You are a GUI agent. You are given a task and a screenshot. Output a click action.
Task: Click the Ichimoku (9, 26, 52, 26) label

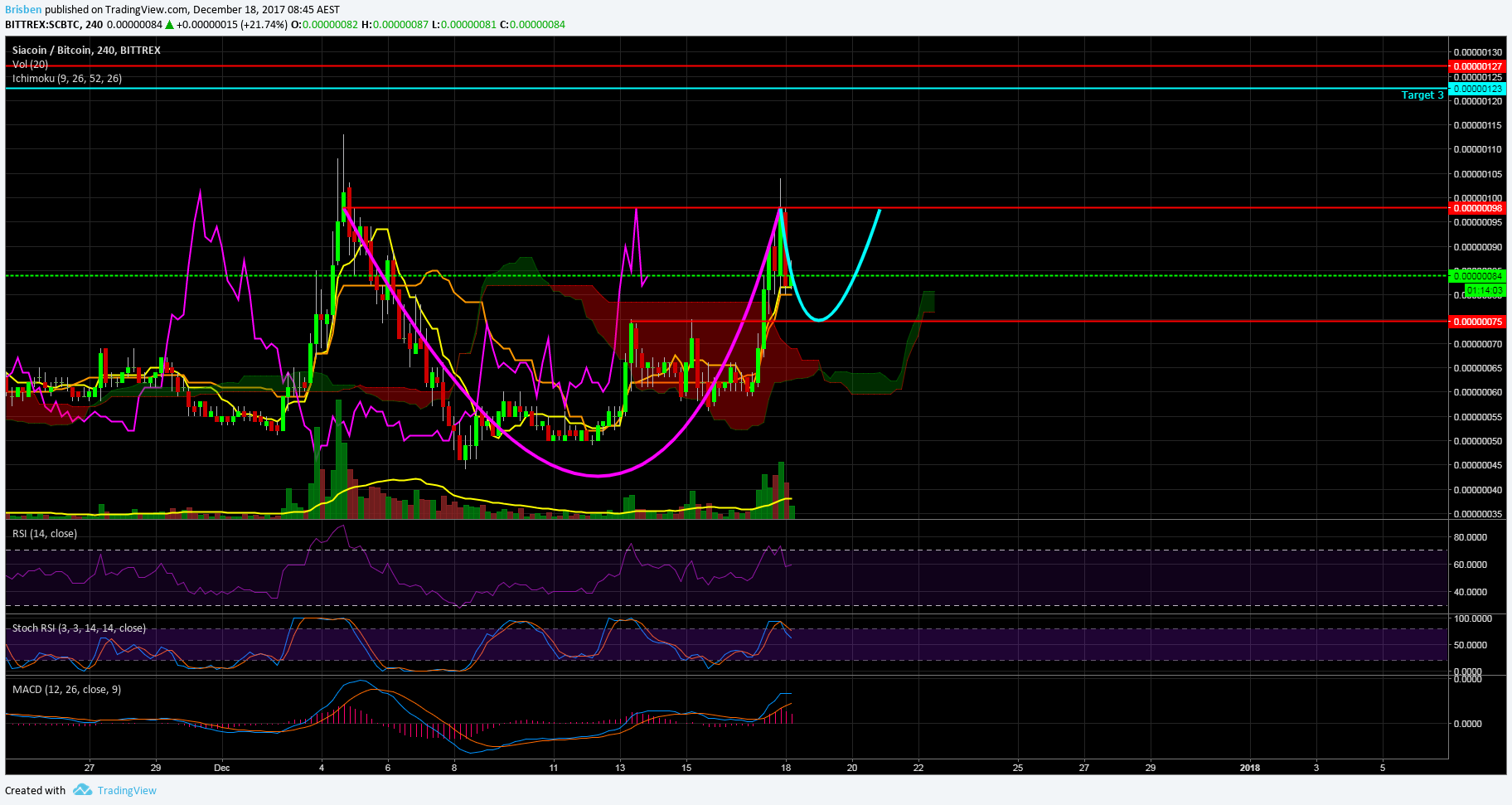[x=67, y=79]
